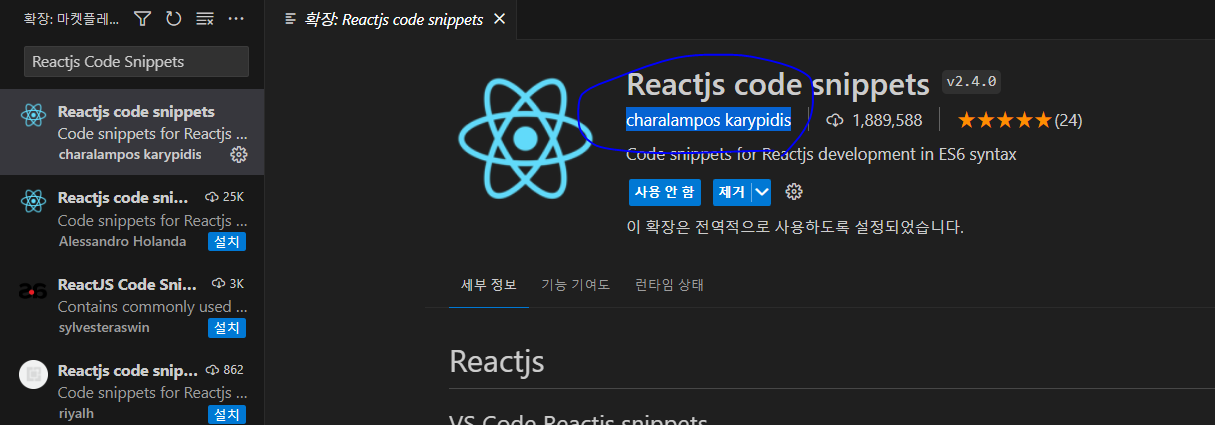Install the riyalh extension
The width and height of the screenshot is (1215, 425).
(x=227, y=413)
